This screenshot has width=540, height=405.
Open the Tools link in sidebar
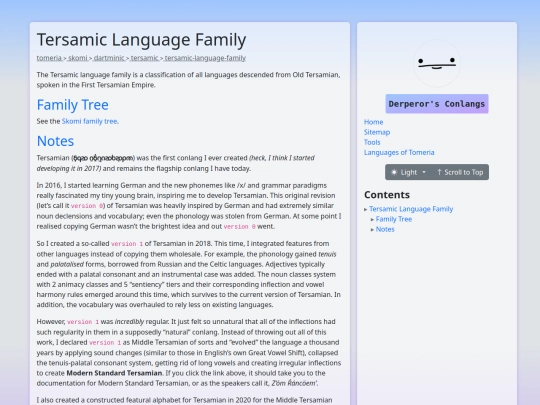pos(372,142)
